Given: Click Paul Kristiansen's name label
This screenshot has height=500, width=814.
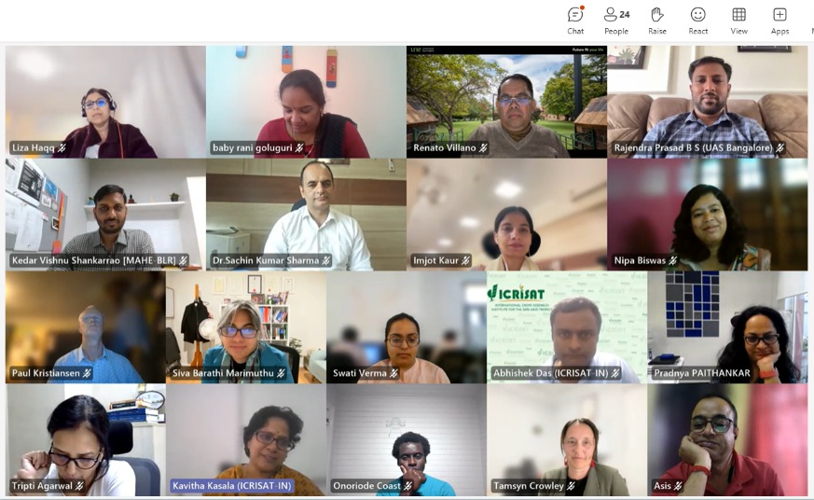Looking at the screenshot, I should coord(46,373).
